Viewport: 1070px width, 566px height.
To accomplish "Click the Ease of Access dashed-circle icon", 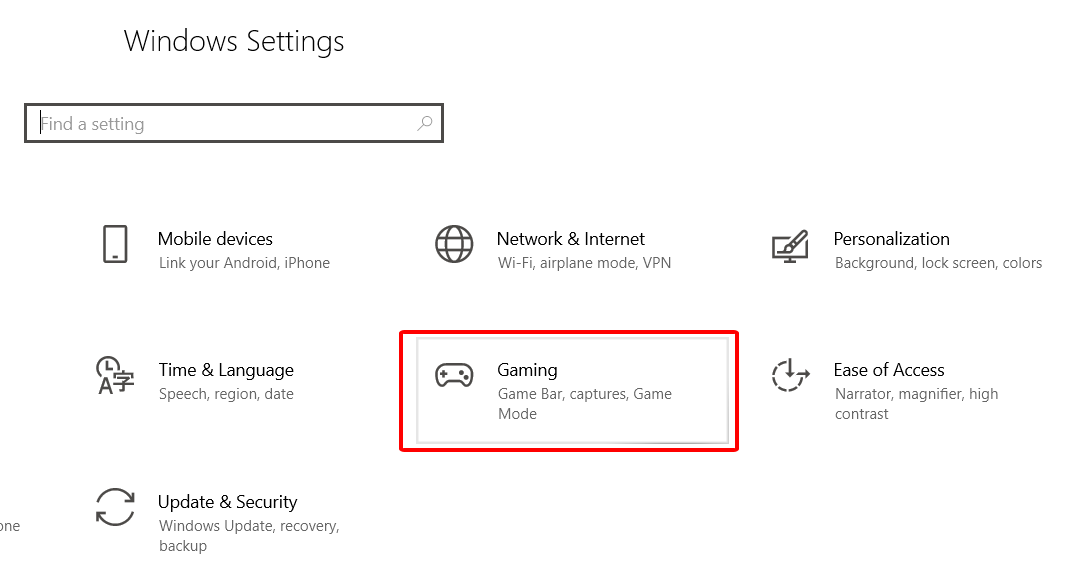I will coord(790,376).
